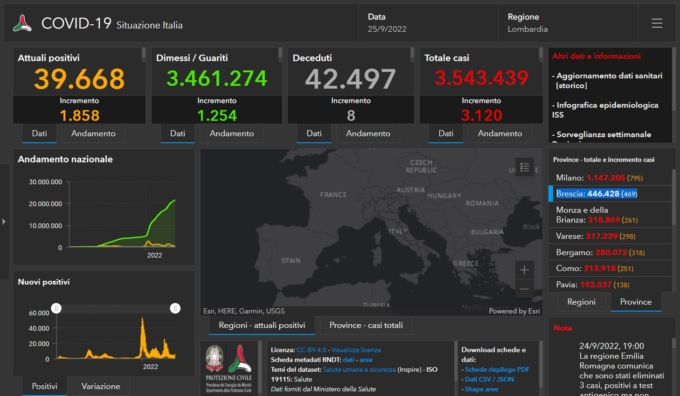The height and width of the screenshot is (396, 680).
Task: Zoom out on the map
Action: tap(524, 289)
